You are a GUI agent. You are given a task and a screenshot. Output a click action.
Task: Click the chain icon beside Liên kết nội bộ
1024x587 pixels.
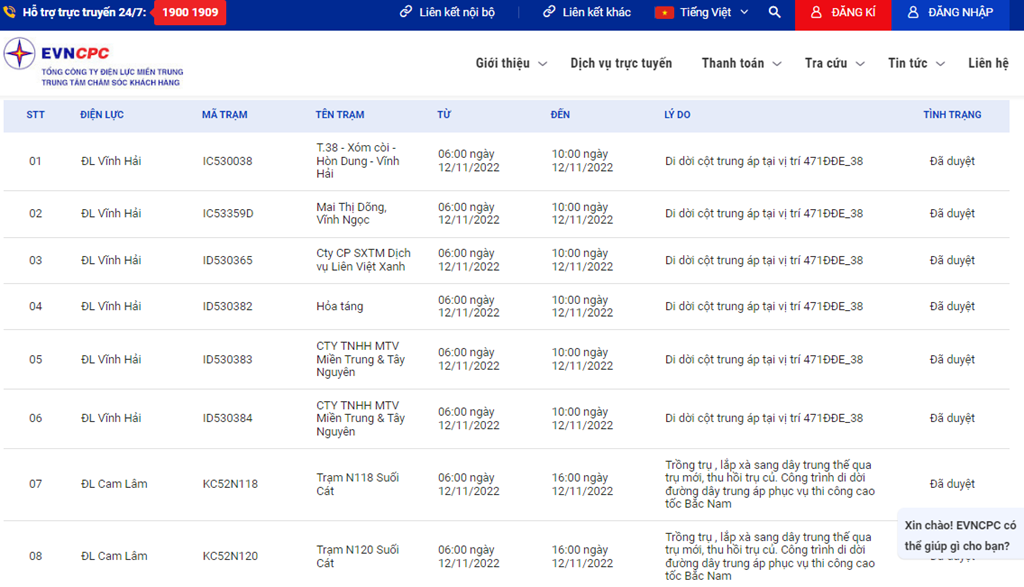[406, 13]
